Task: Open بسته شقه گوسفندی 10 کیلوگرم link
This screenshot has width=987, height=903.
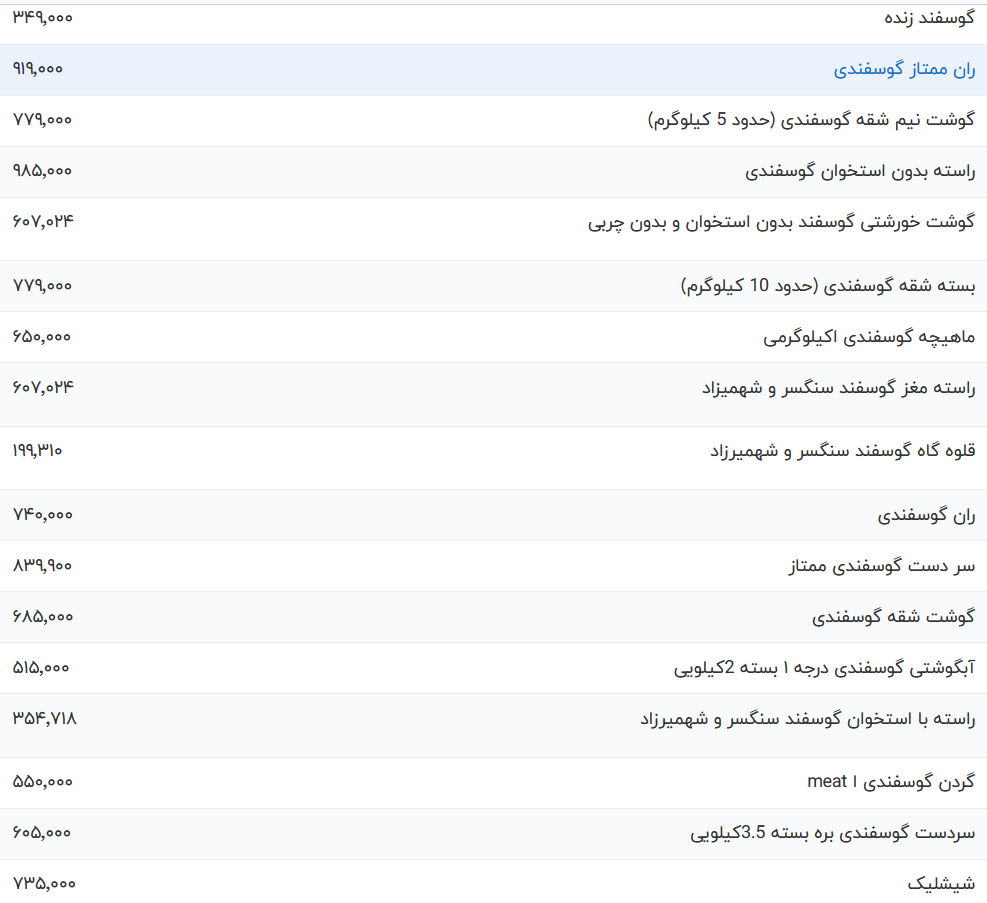Action: pyautogui.click(x=827, y=286)
